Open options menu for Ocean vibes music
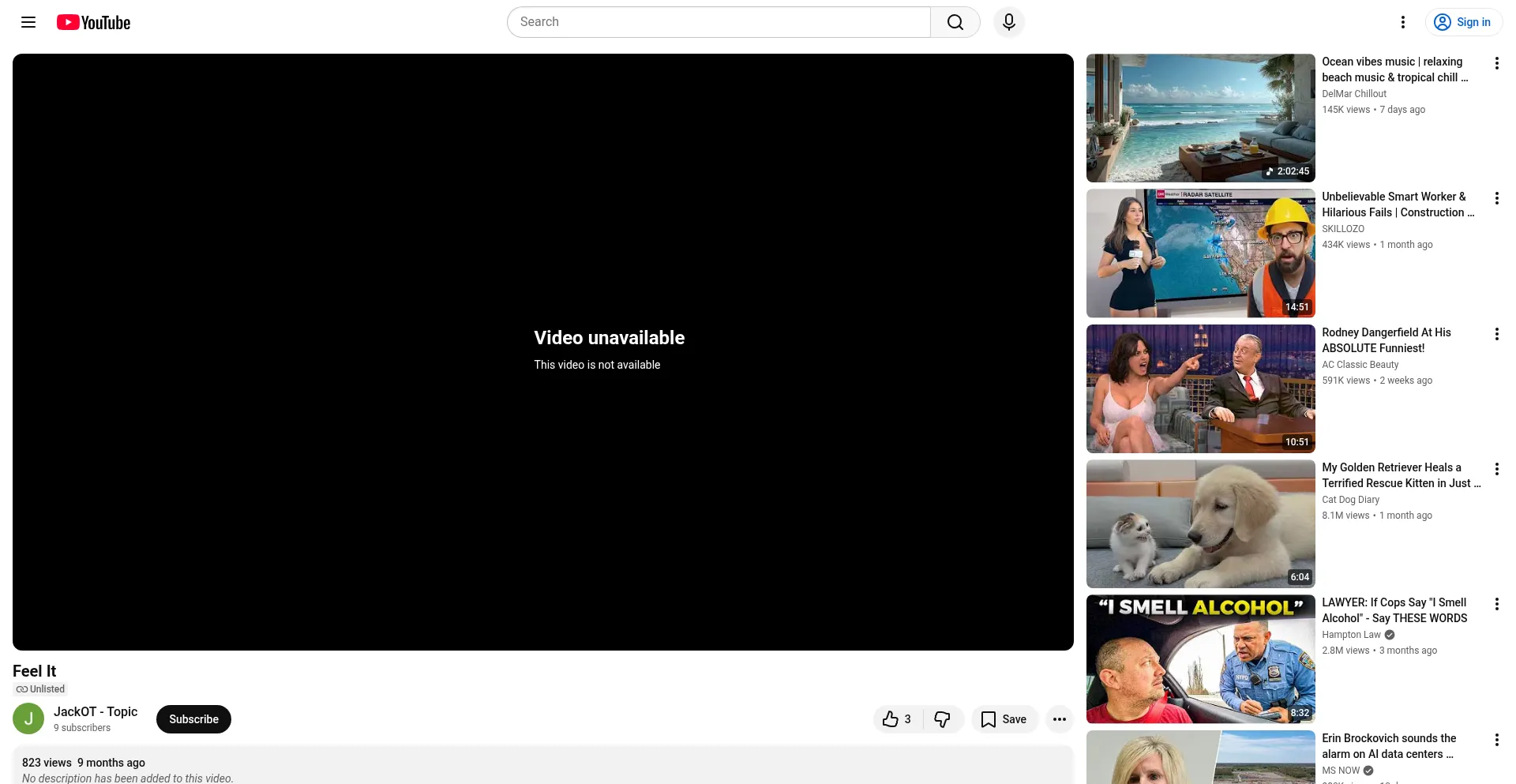 point(1496,63)
